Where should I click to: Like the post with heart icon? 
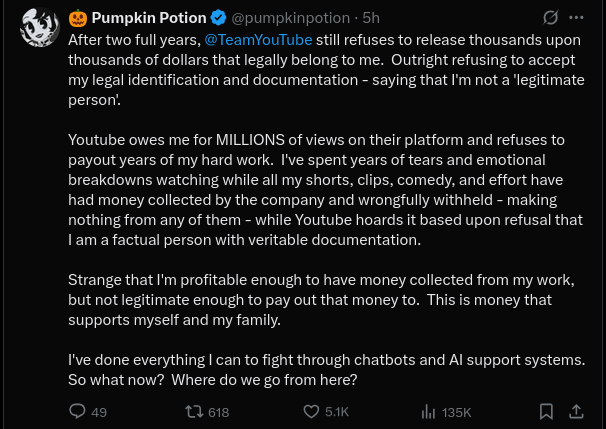point(311,411)
